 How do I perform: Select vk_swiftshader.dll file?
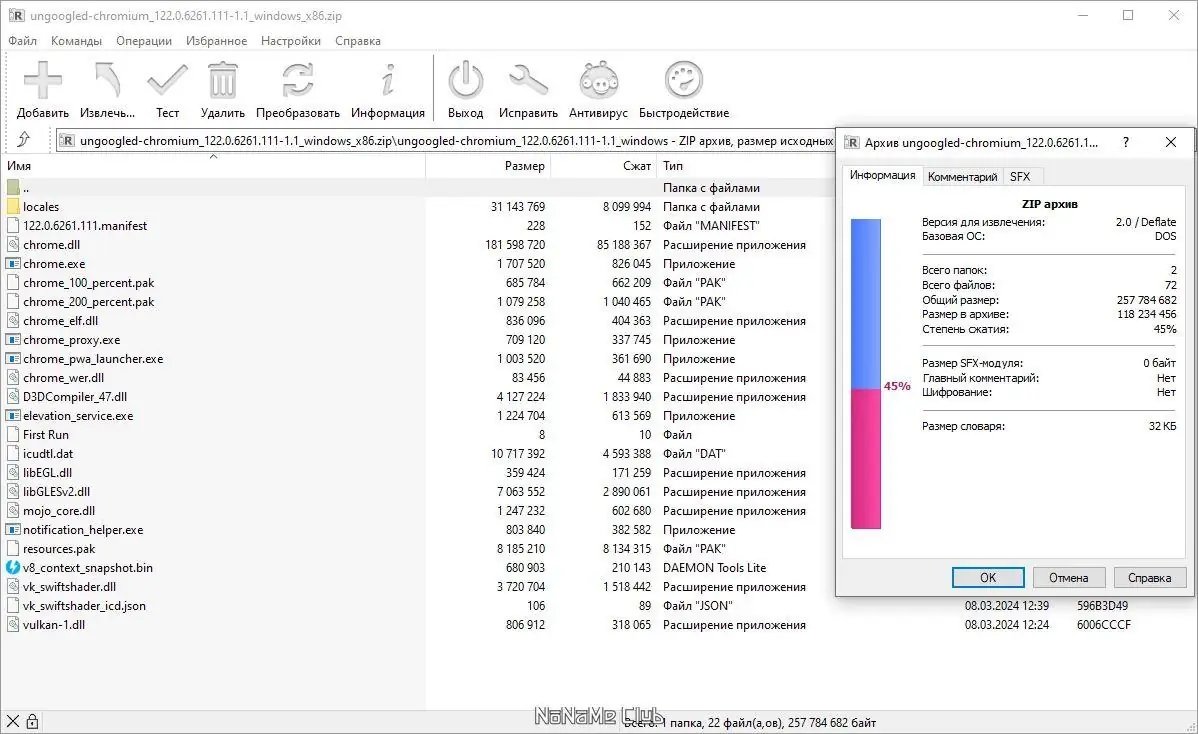[x=70, y=587]
